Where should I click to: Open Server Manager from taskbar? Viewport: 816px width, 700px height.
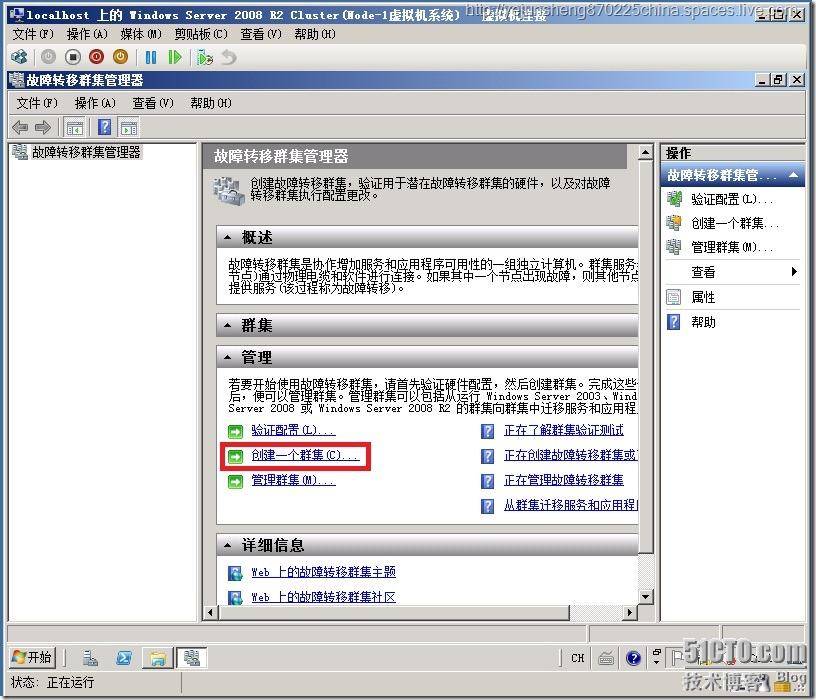tap(90, 658)
